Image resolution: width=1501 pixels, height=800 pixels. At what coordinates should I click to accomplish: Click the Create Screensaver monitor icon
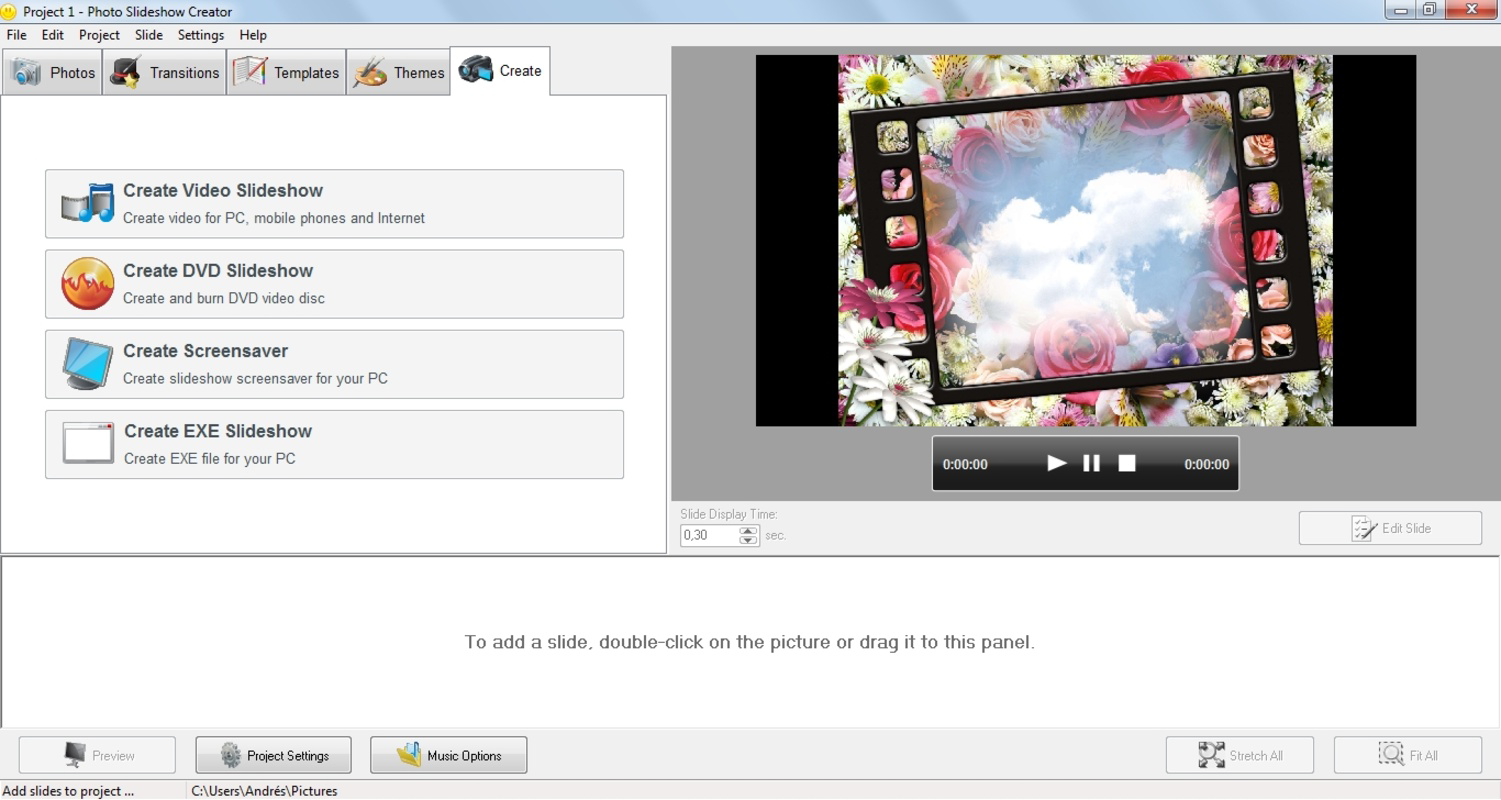88,364
